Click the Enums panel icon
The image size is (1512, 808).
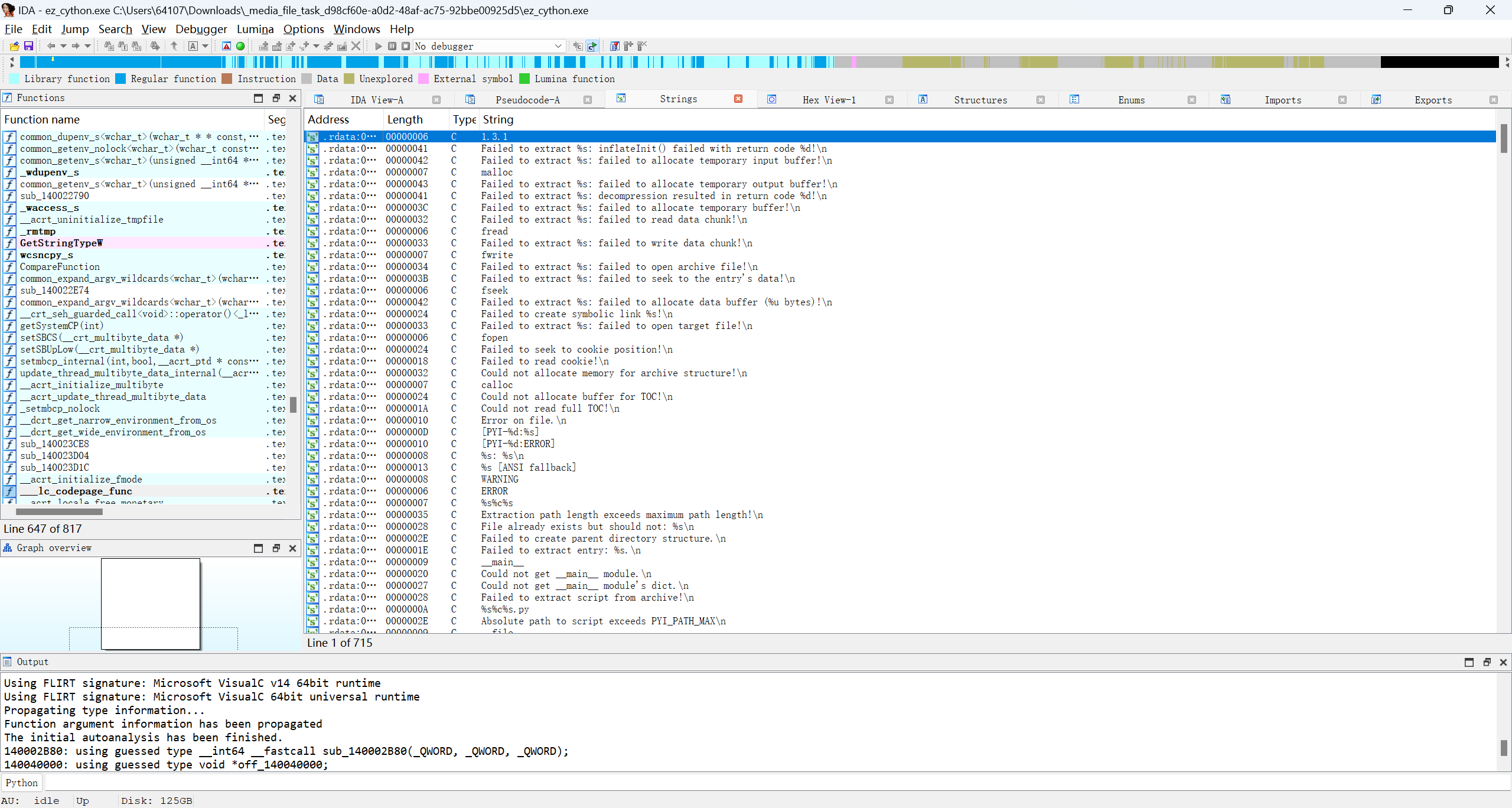tap(1074, 99)
